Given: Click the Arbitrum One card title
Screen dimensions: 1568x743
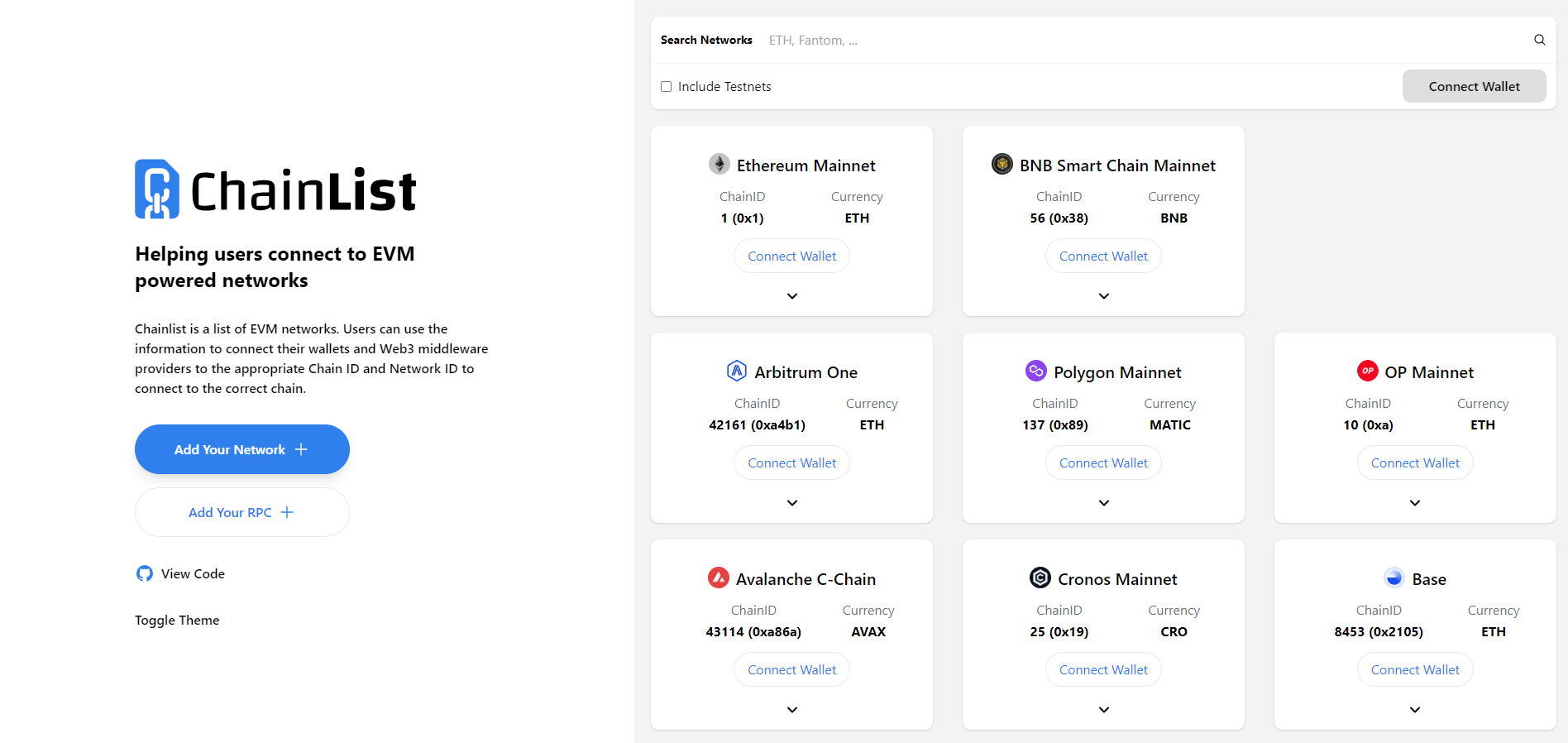Looking at the screenshot, I should [x=806, y=372].
